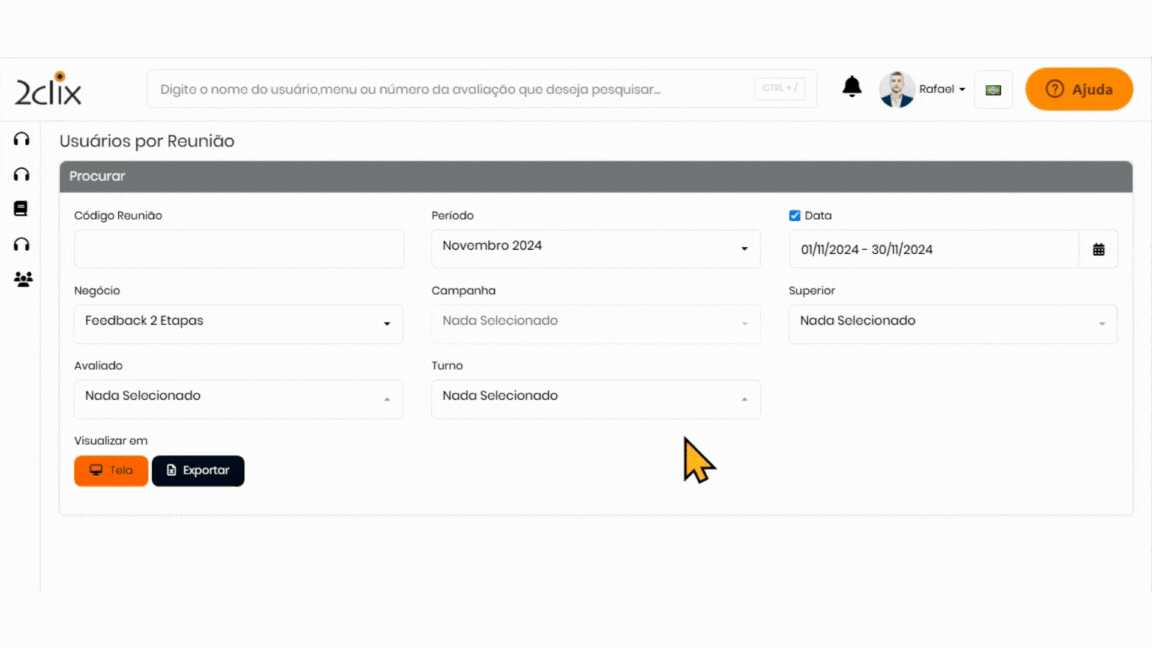This screenshot has height=648, width=1152.
Task: Click Rafael's profile avatar photo
Action: click(896, 89)
